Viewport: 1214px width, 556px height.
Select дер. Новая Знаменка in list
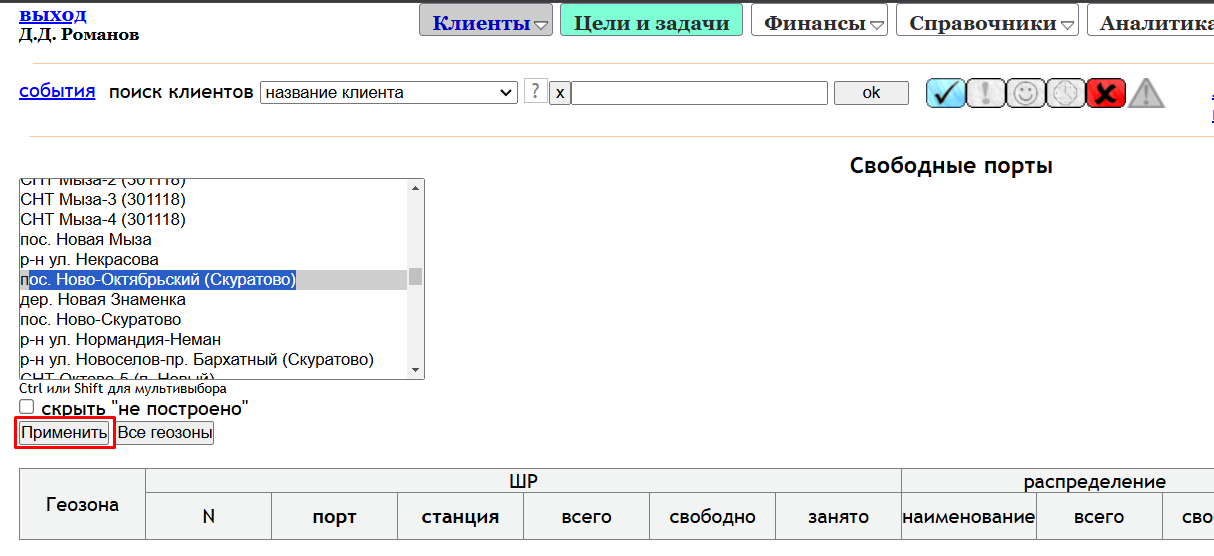tap(213, 299)
